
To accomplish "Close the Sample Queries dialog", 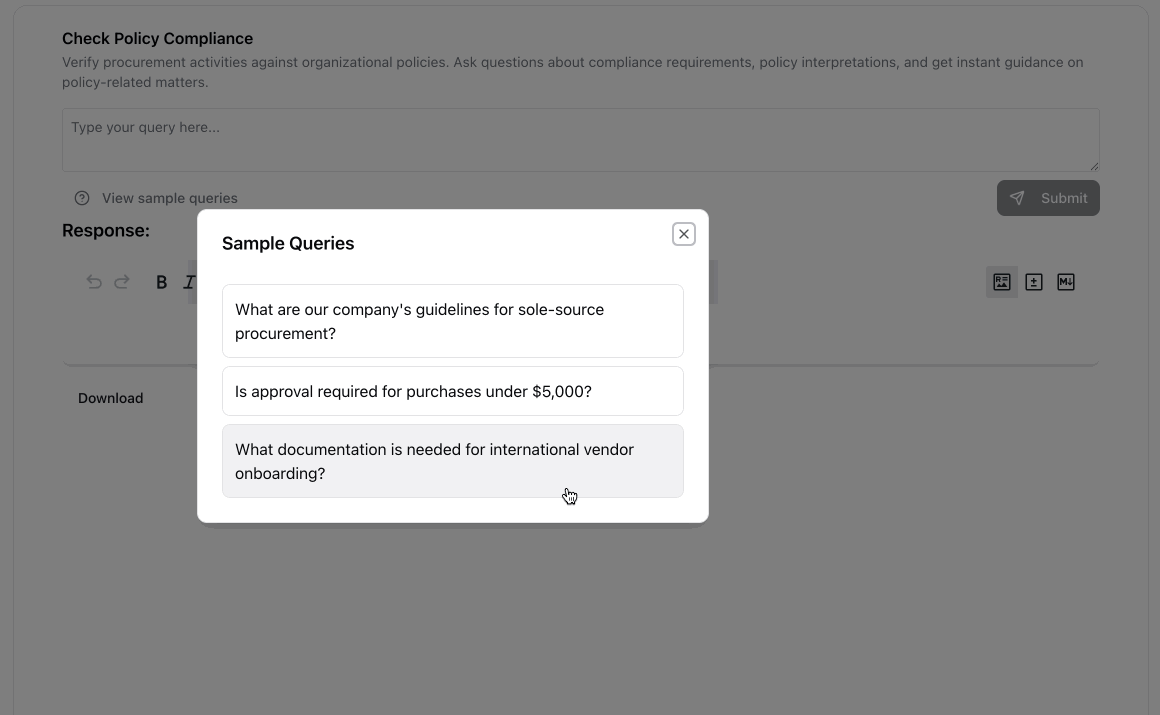I will (684, 234).
